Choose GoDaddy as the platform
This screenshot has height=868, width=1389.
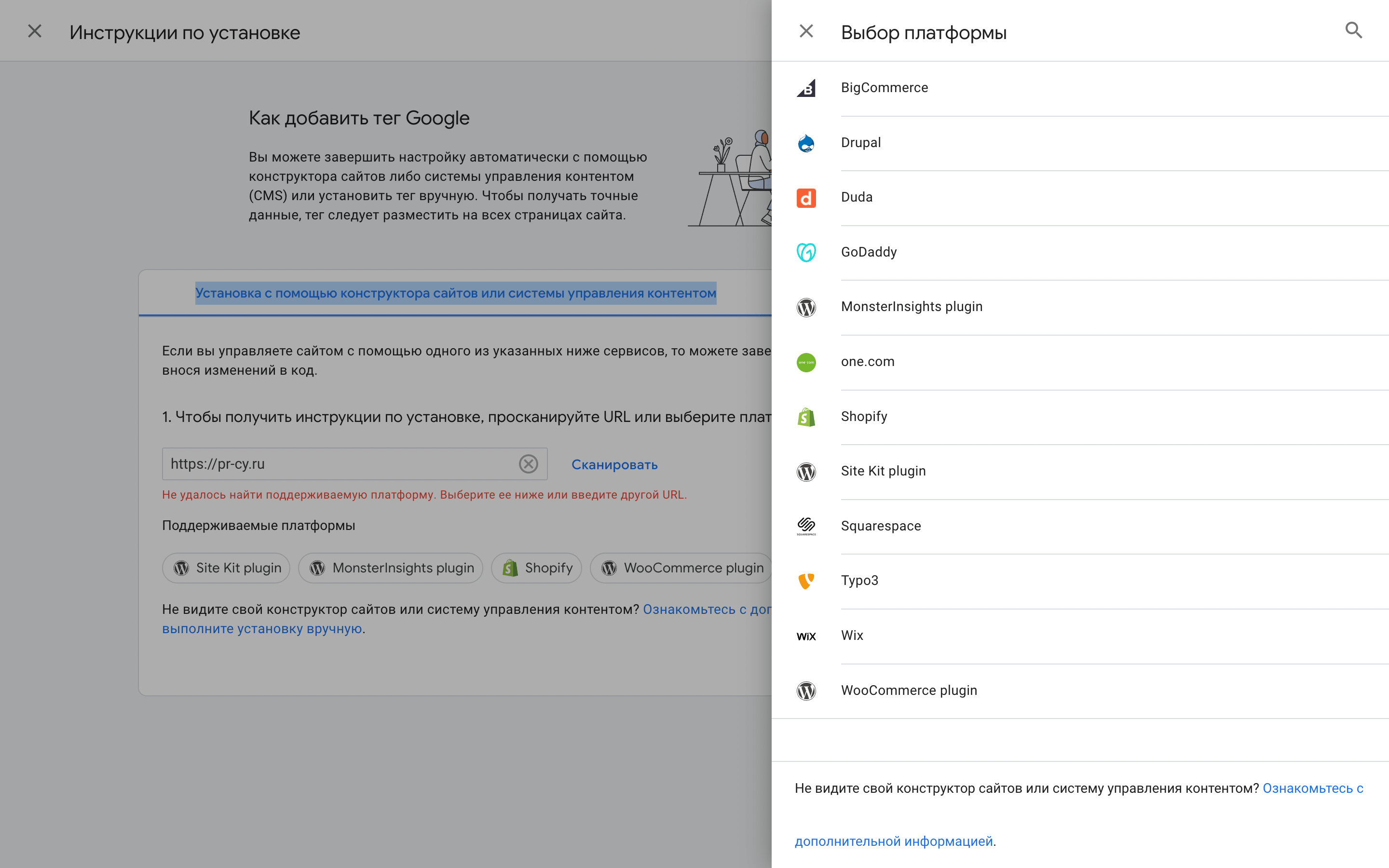(1080, 253)
